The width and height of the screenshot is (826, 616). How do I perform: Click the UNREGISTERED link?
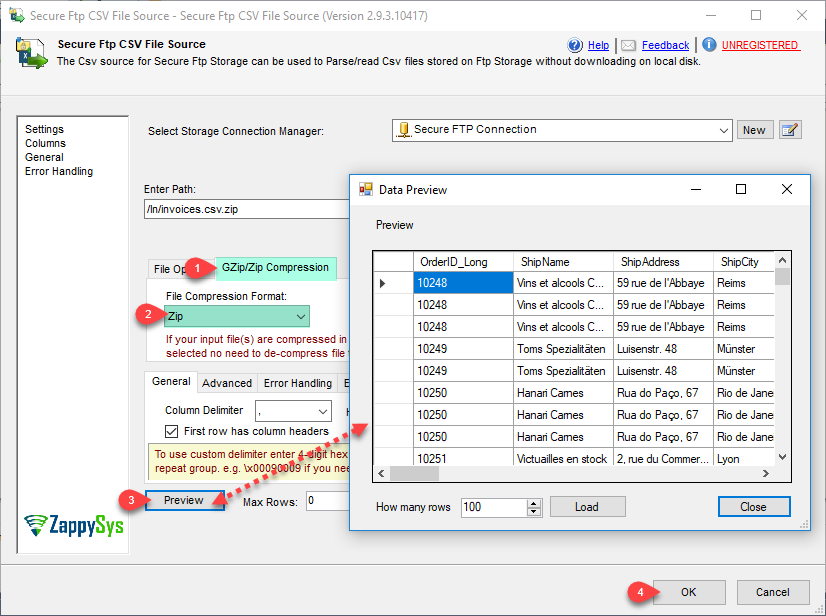click(x=761, y=45)
